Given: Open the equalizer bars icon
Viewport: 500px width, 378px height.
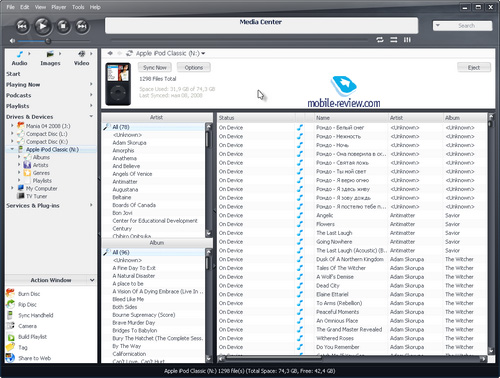Looking at the screenshot, I should coord(407,40).
